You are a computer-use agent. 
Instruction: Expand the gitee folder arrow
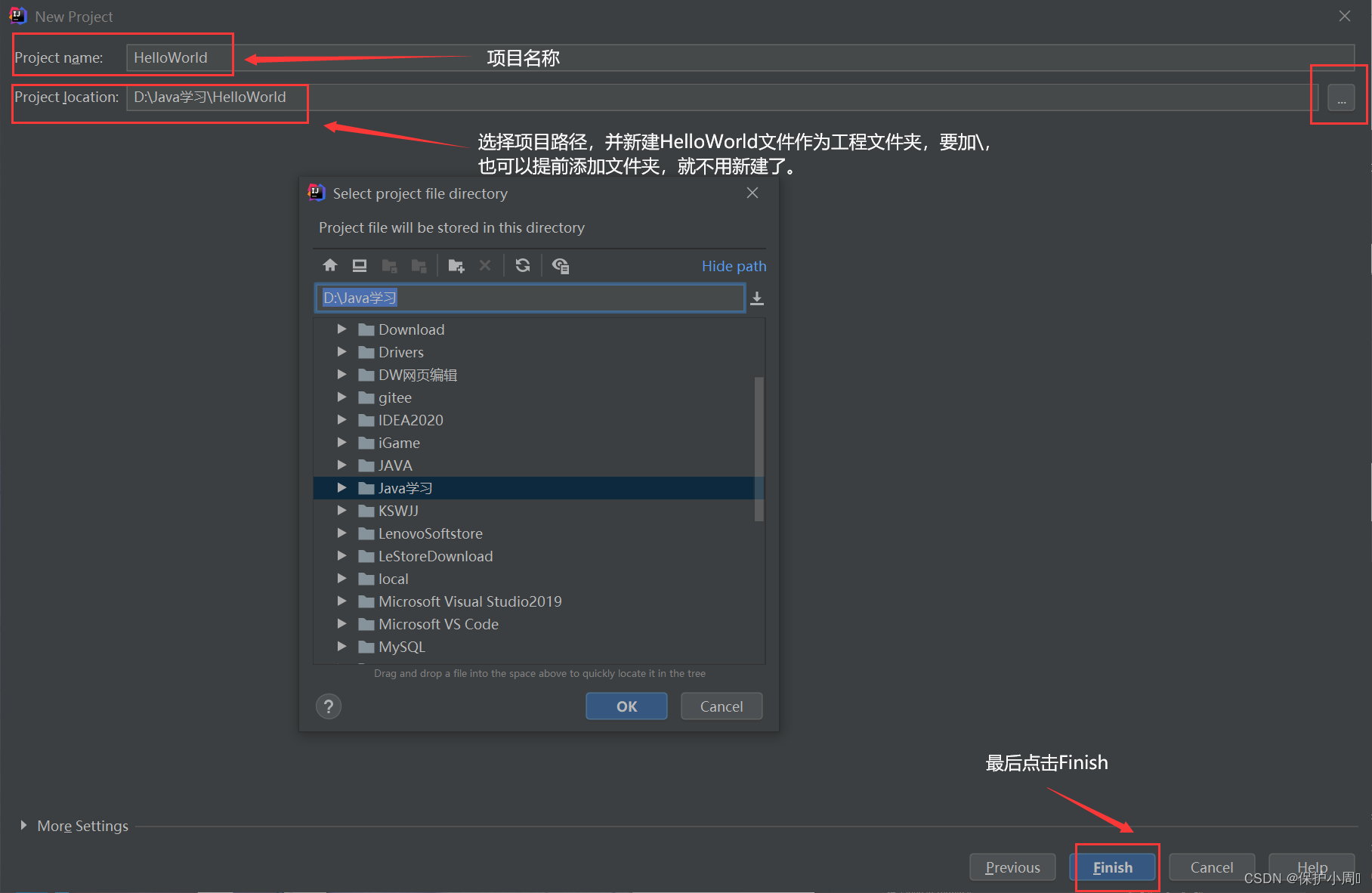(341, 397)
